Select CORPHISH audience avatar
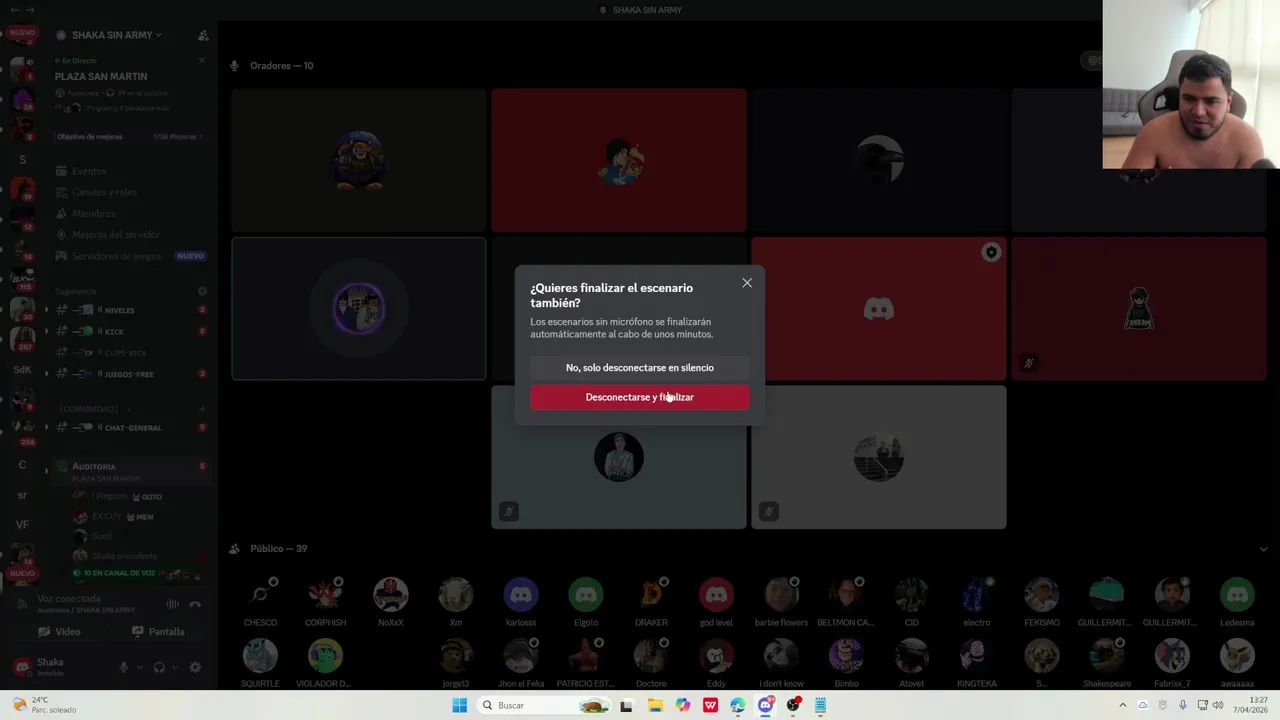1280x720 pixels. coord(325,595)
